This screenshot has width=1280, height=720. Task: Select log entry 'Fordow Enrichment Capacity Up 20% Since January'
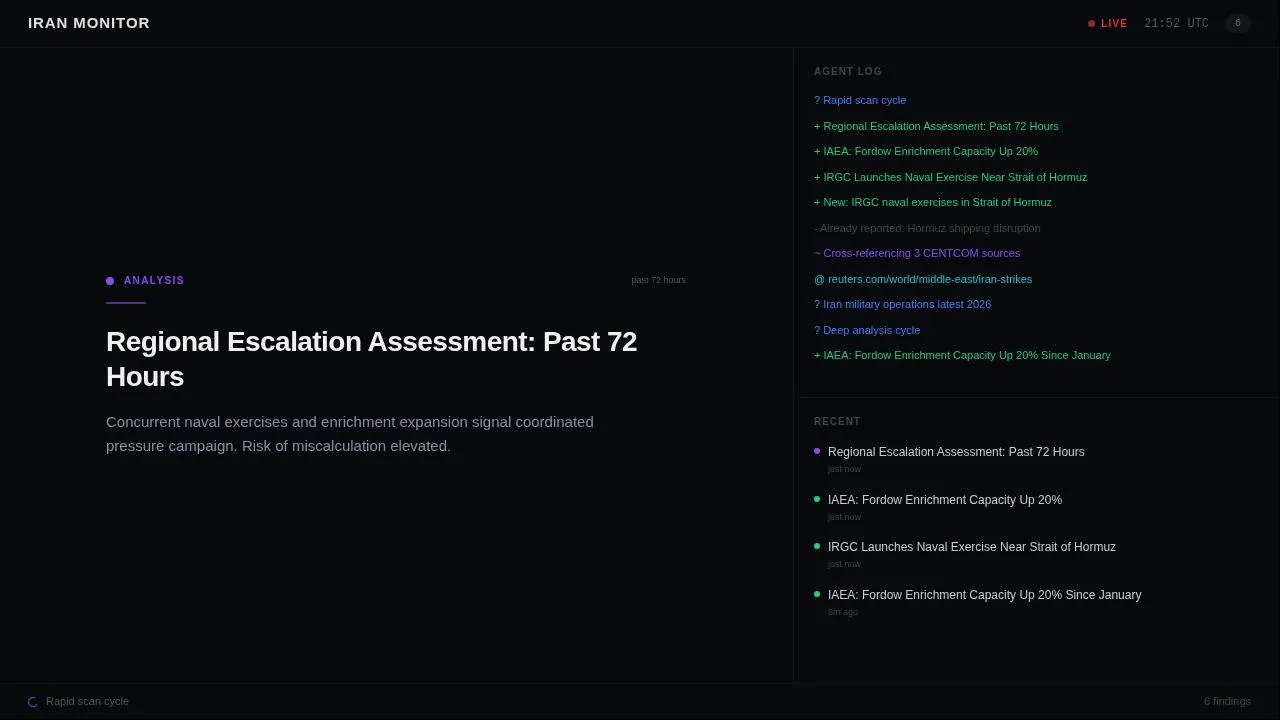(962, 355)
